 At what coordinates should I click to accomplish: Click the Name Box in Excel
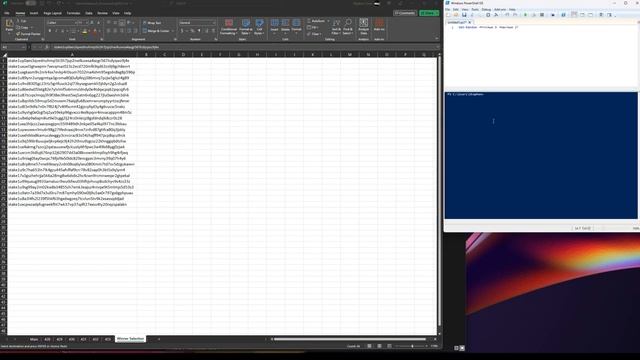pos(13,47)
